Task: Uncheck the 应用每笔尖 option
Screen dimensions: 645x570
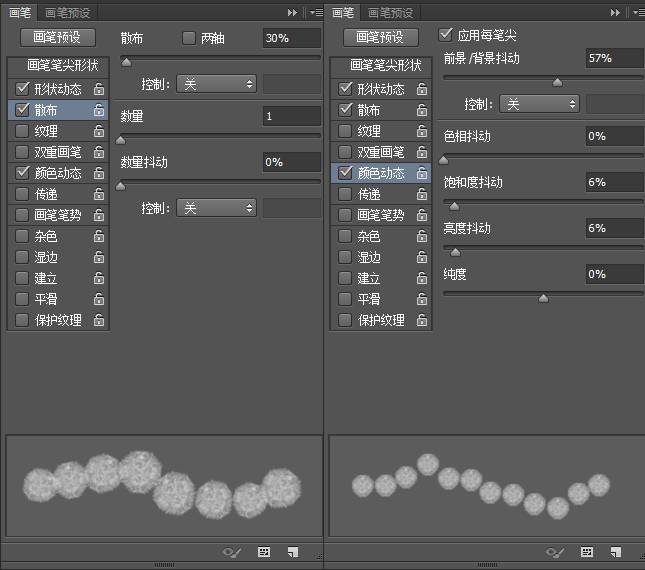Action: [446, 35]
